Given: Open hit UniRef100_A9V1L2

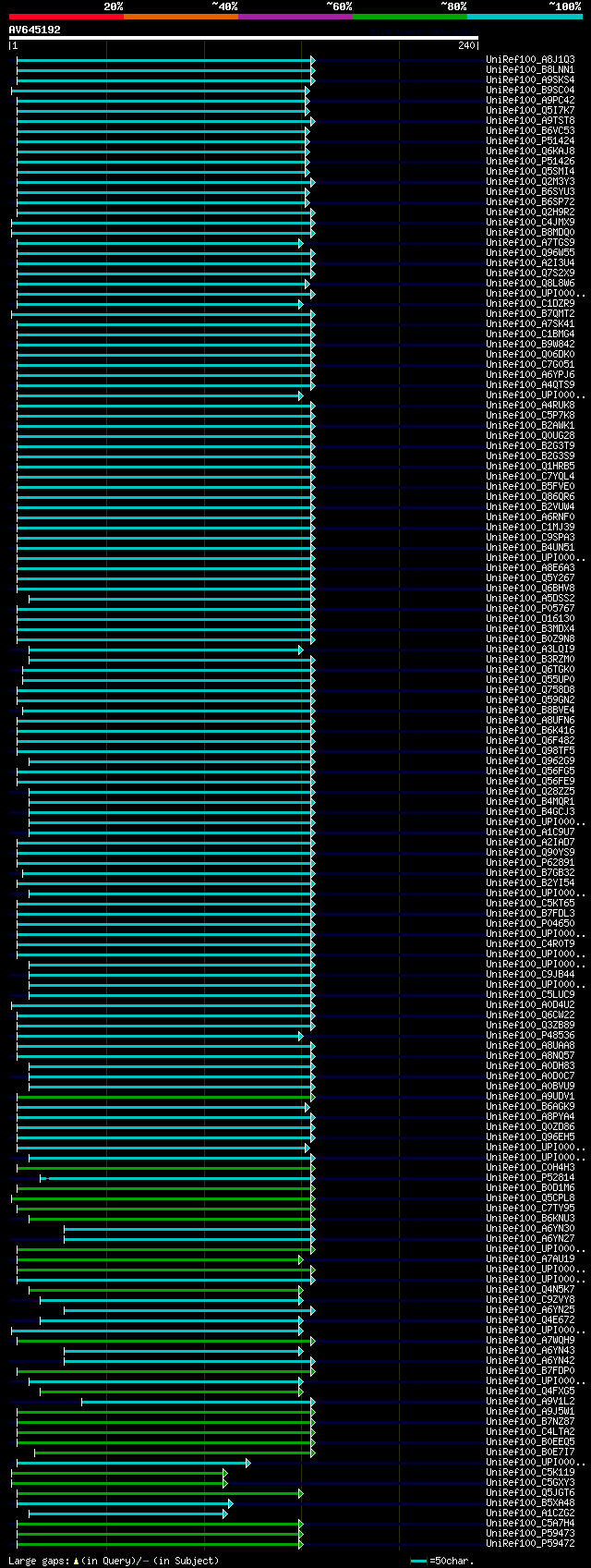Looking at the screenshot, I should pos(530,1402).
